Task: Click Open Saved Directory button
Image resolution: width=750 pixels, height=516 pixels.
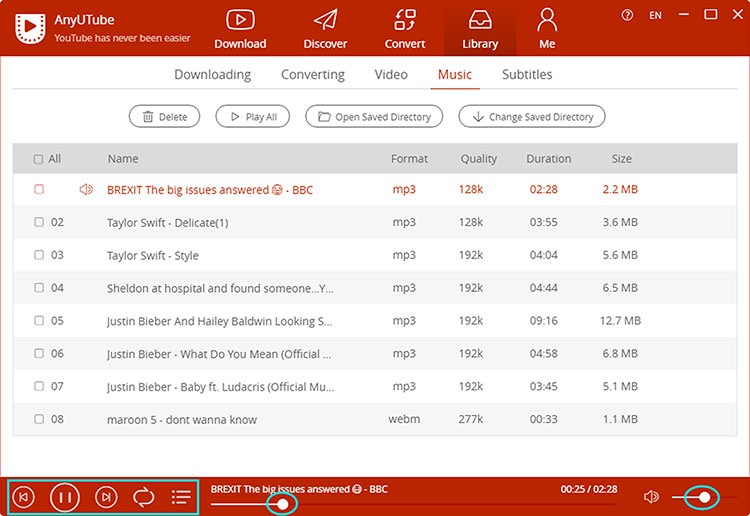Action: point(374,116)
